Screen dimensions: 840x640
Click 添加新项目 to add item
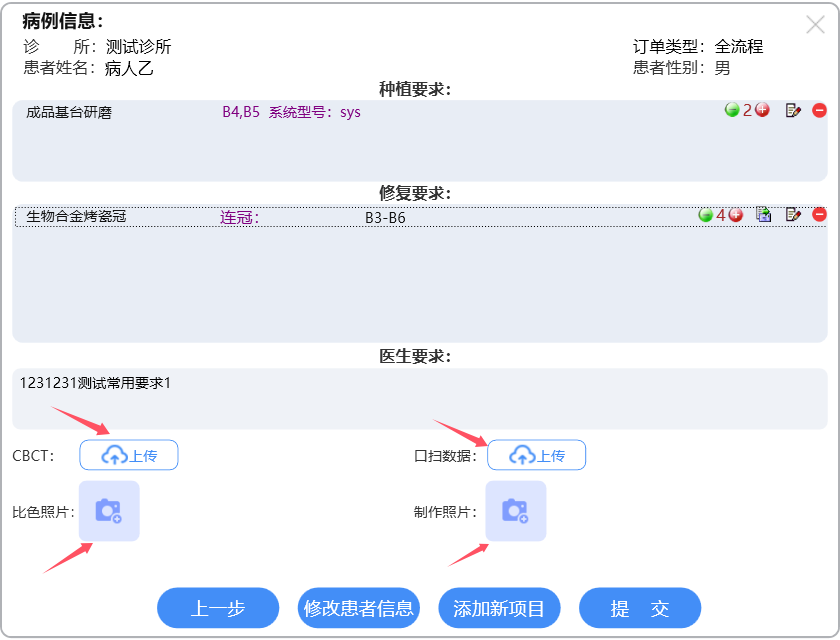coord(499,608)
